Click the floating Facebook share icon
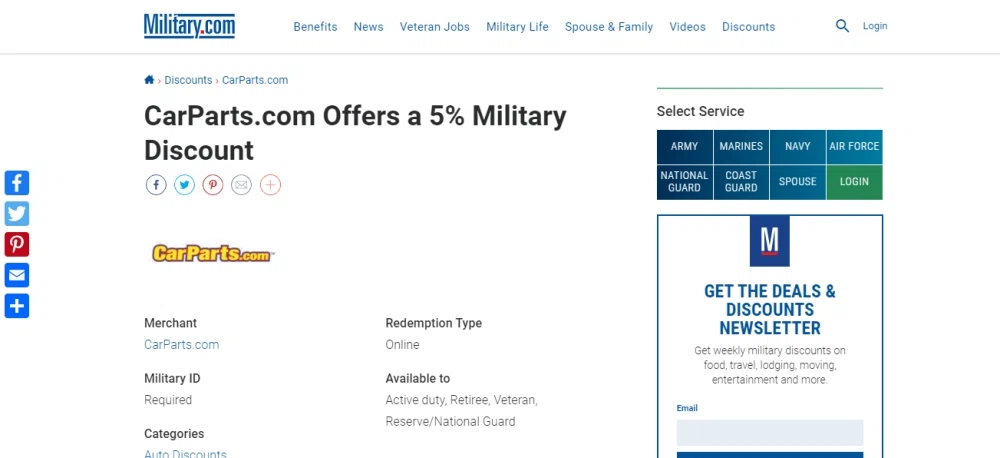Viewport: 1000px width, 458px height. pyautogui.click(x=17, y=183)
